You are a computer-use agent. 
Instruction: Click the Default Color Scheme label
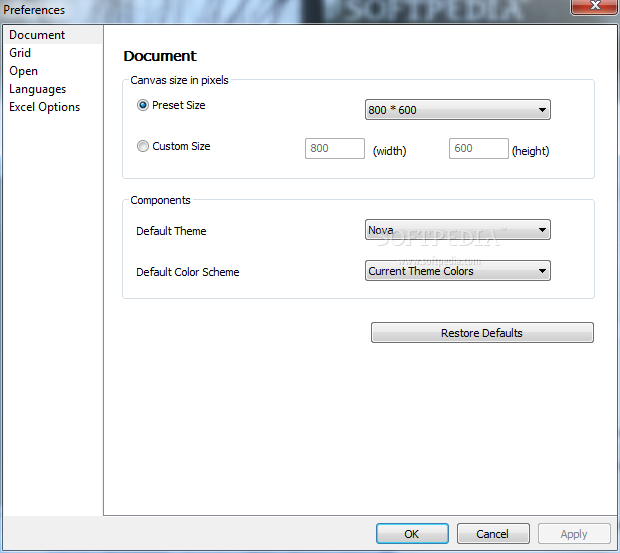pos(187,272)
